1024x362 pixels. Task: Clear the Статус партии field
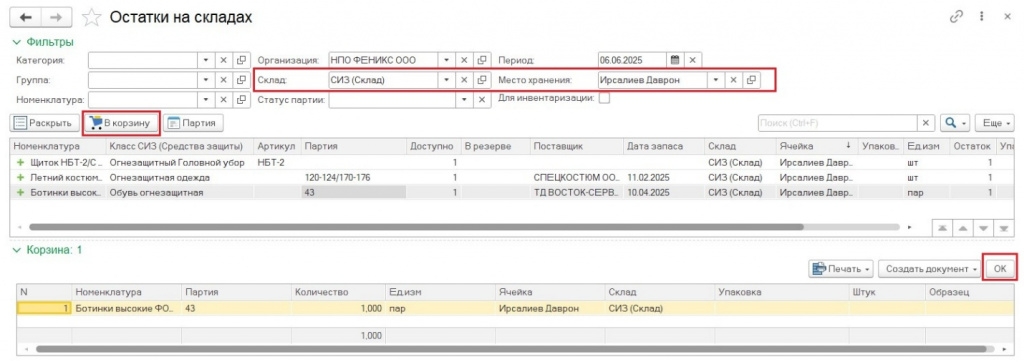click(x=482, y=100)
